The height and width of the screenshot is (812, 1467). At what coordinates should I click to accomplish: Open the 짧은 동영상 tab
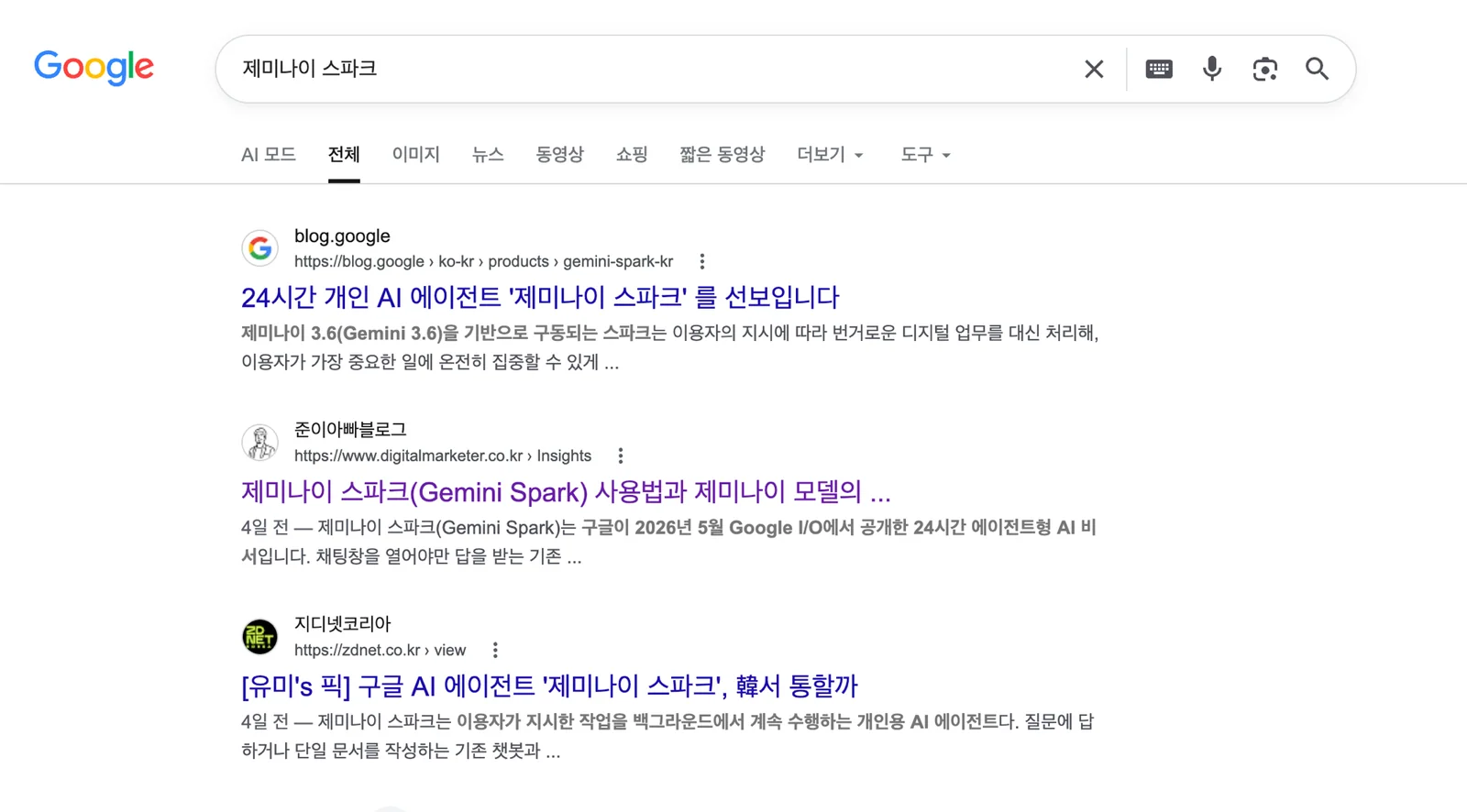coord(722,155)
